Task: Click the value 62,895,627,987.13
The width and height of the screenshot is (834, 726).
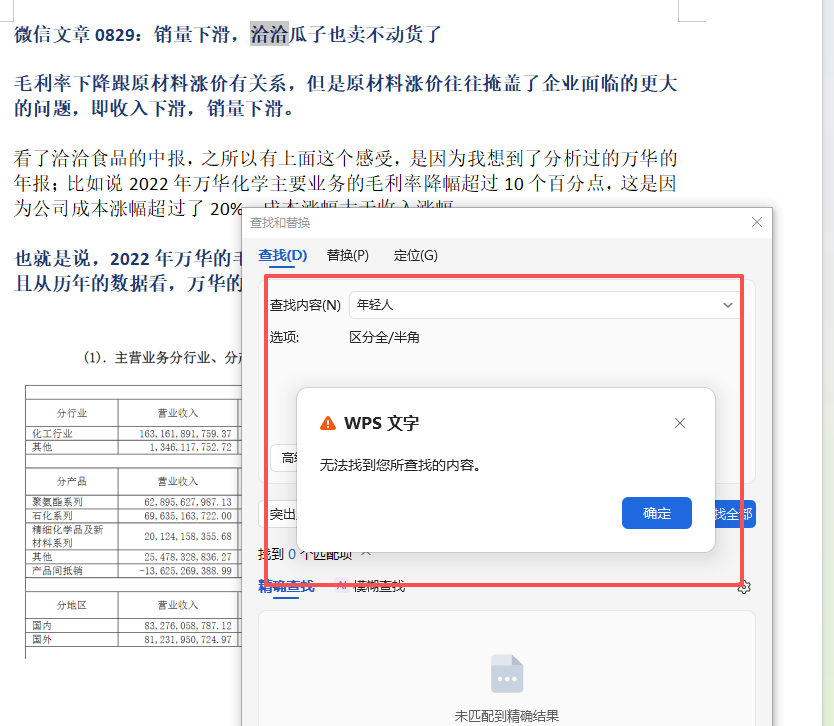Action: [x=188, y=502]
